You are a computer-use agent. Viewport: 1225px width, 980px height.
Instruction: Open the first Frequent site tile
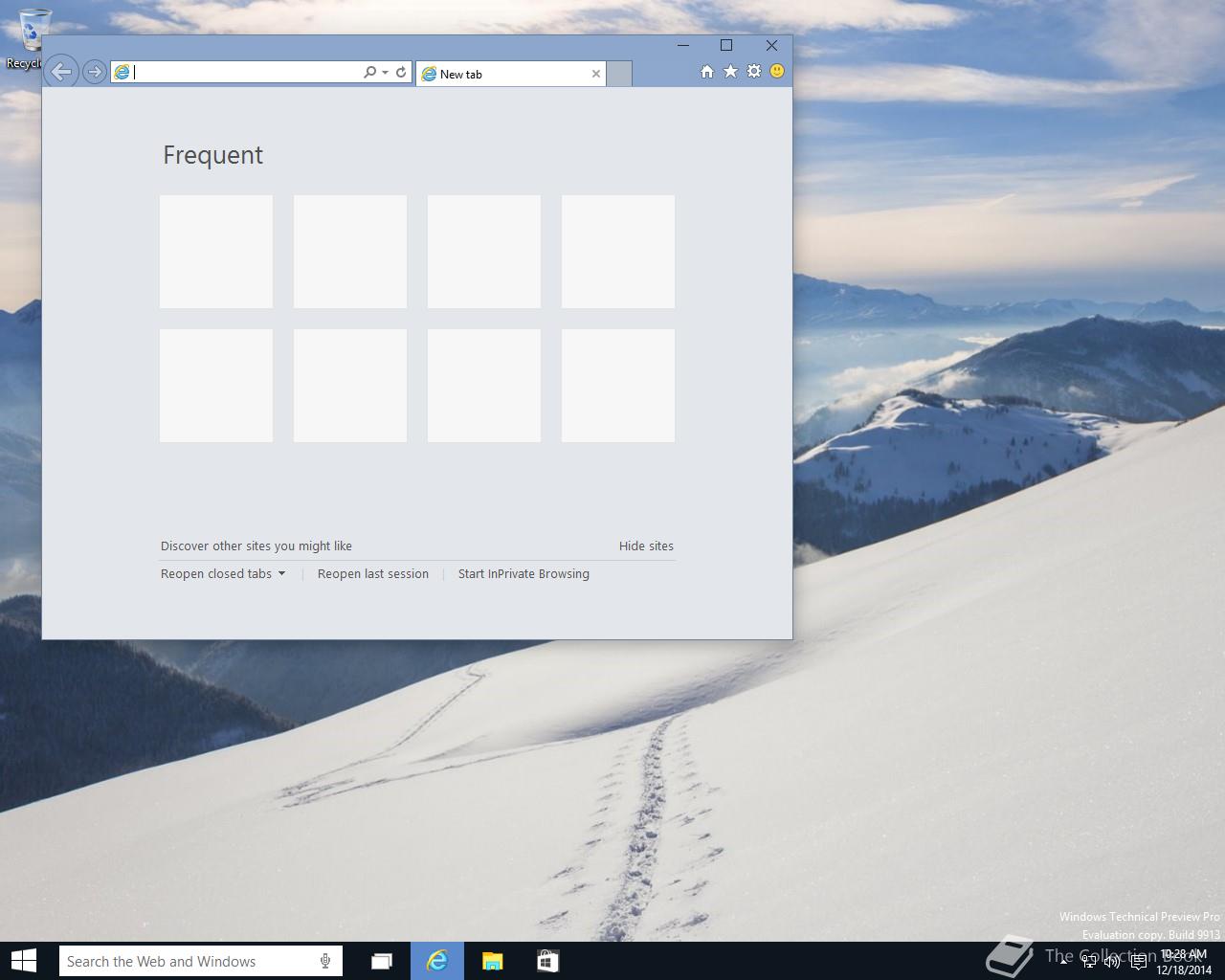(216, 252)
